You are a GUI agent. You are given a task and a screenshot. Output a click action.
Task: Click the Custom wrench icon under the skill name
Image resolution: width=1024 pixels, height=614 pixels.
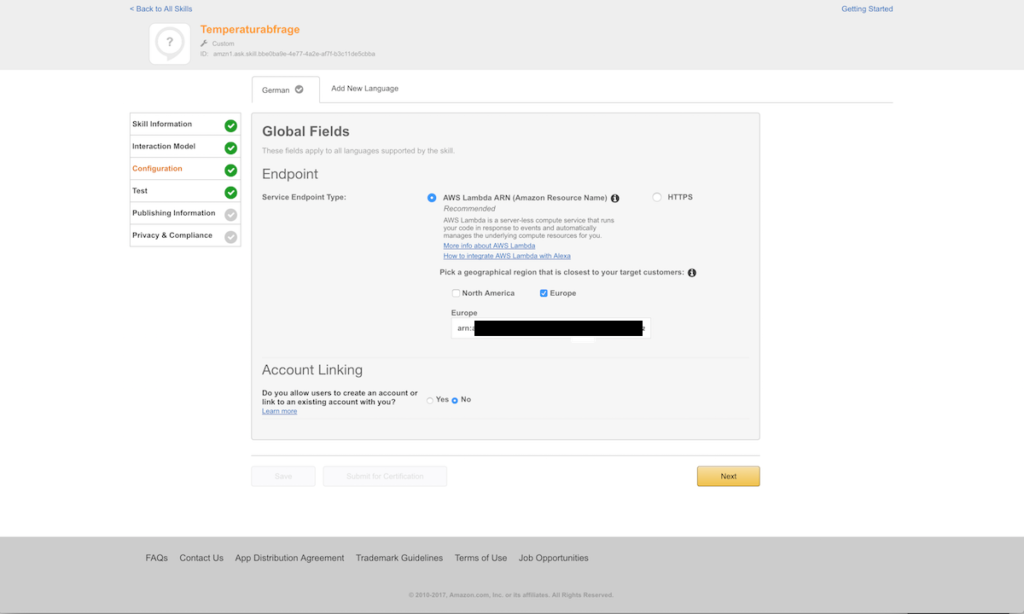206,43
